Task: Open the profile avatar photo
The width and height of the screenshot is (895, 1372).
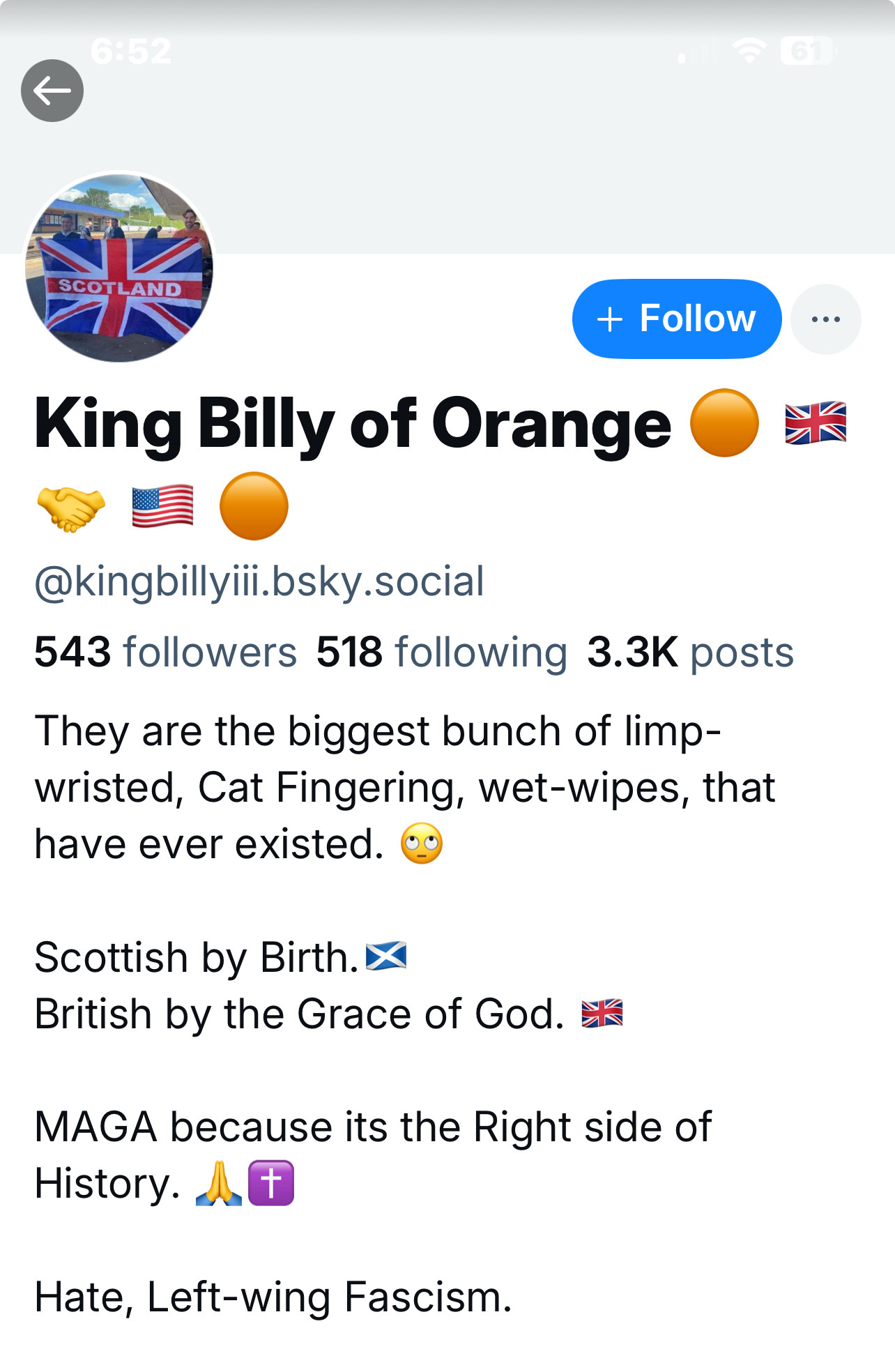Action: (119, 268)
